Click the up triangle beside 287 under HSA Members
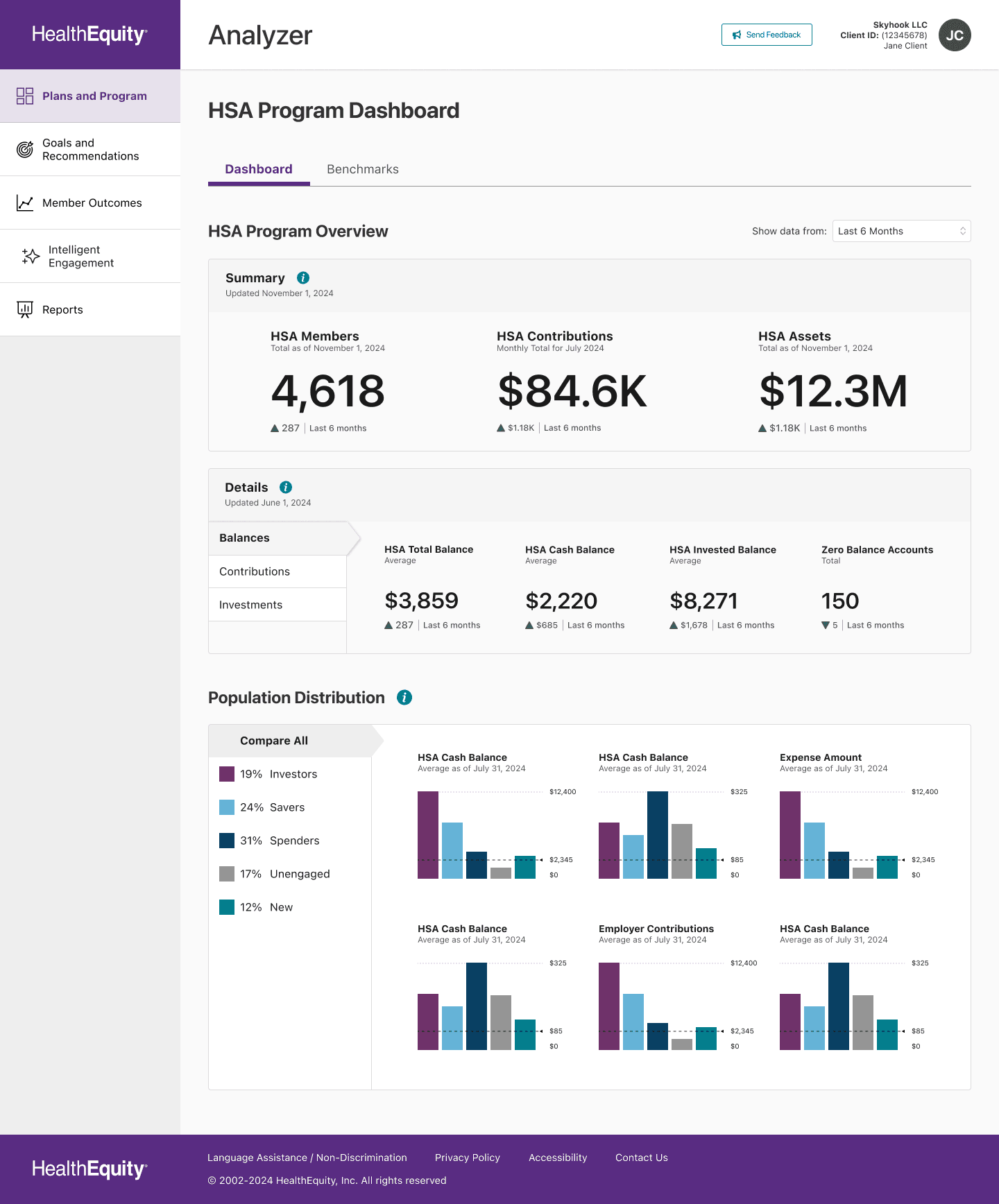This screenshot has height=1204, width=999. click(275, 429)
